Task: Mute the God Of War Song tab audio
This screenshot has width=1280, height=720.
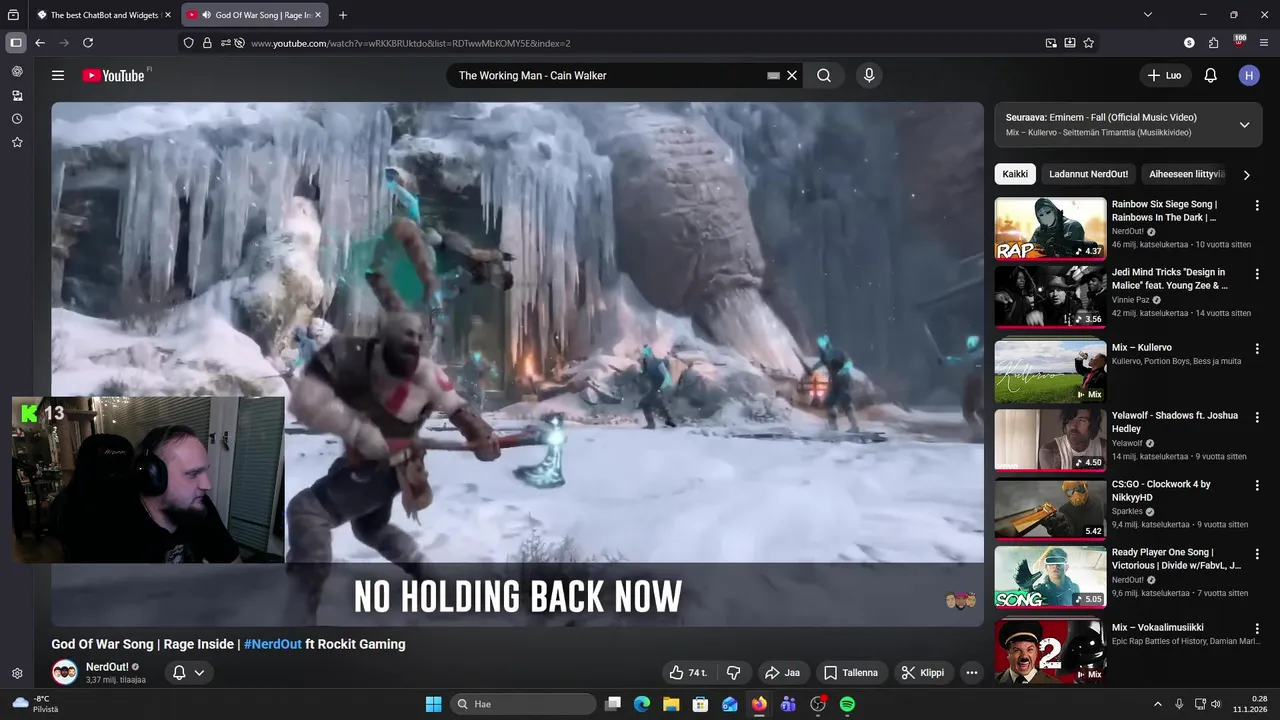Action: tap(206, 15)
